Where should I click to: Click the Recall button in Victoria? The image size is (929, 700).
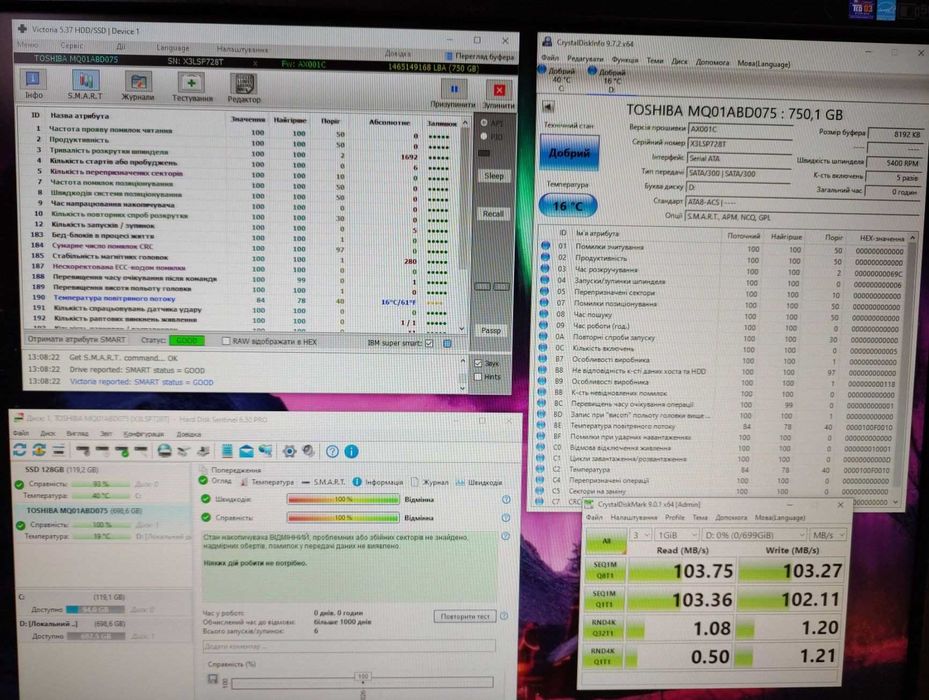click(493, 213)
